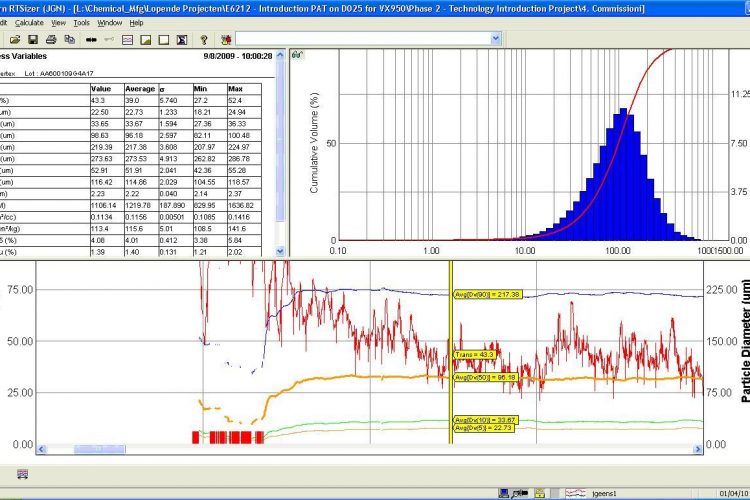The height and width of the screenshot is (500, 750).
Task: Click the copy toolbar icon
Action: click(69, 39)
